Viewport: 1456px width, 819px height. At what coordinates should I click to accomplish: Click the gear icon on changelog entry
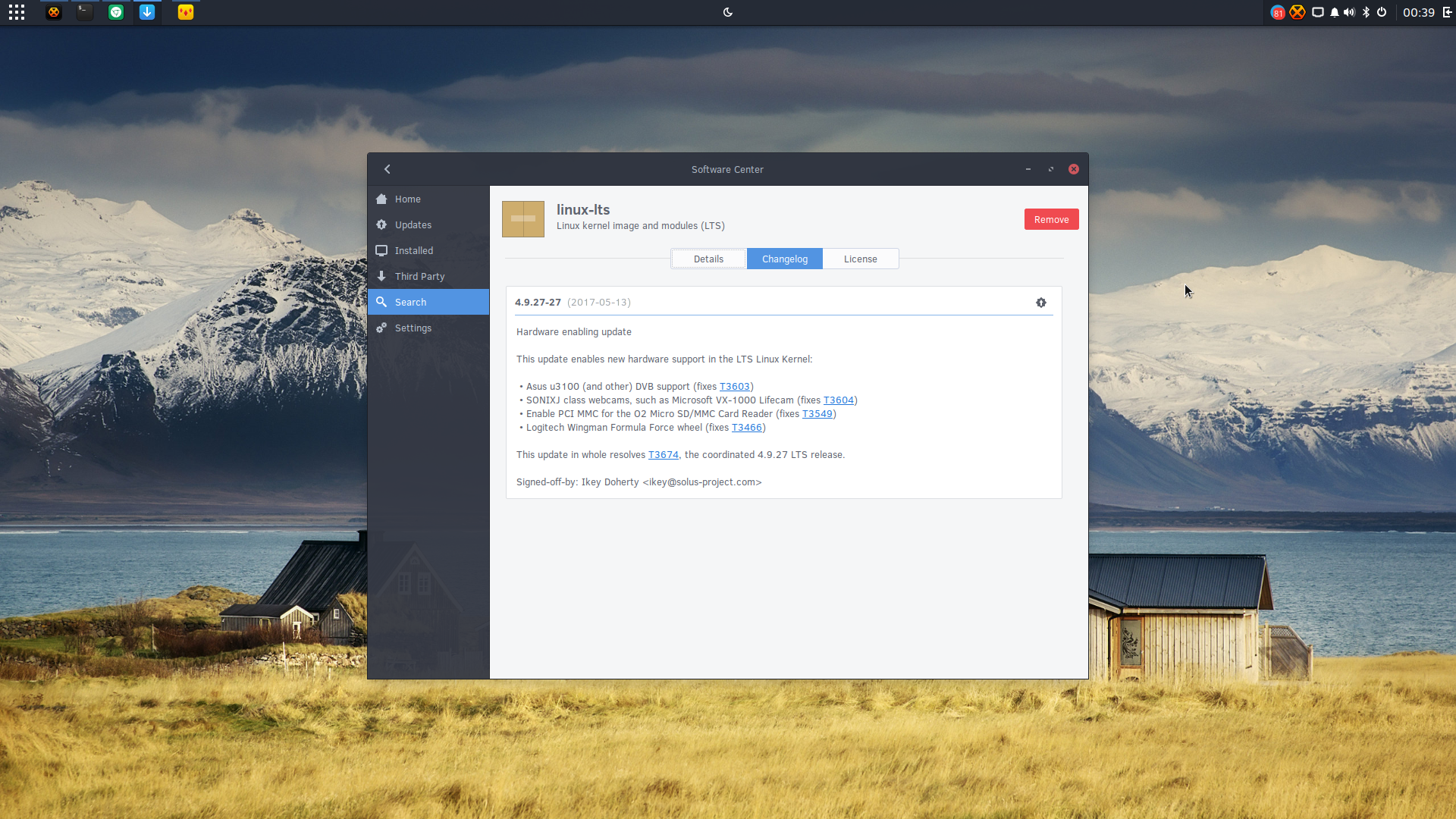tap(1041, 303)
